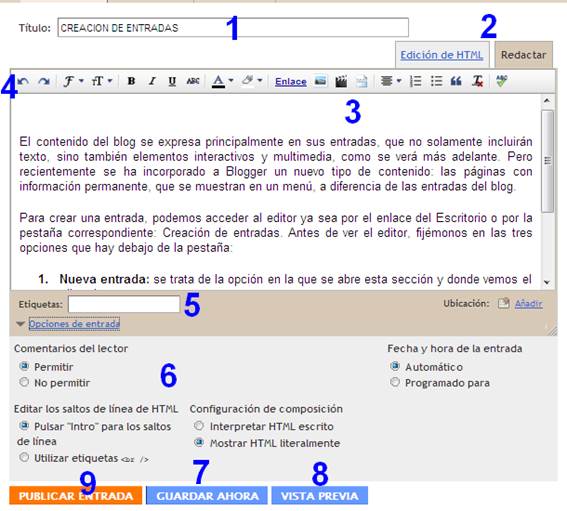Viewport: 567px width, 511px height.
Task: Click the background highlight color icon
Action: pos(248,80)
